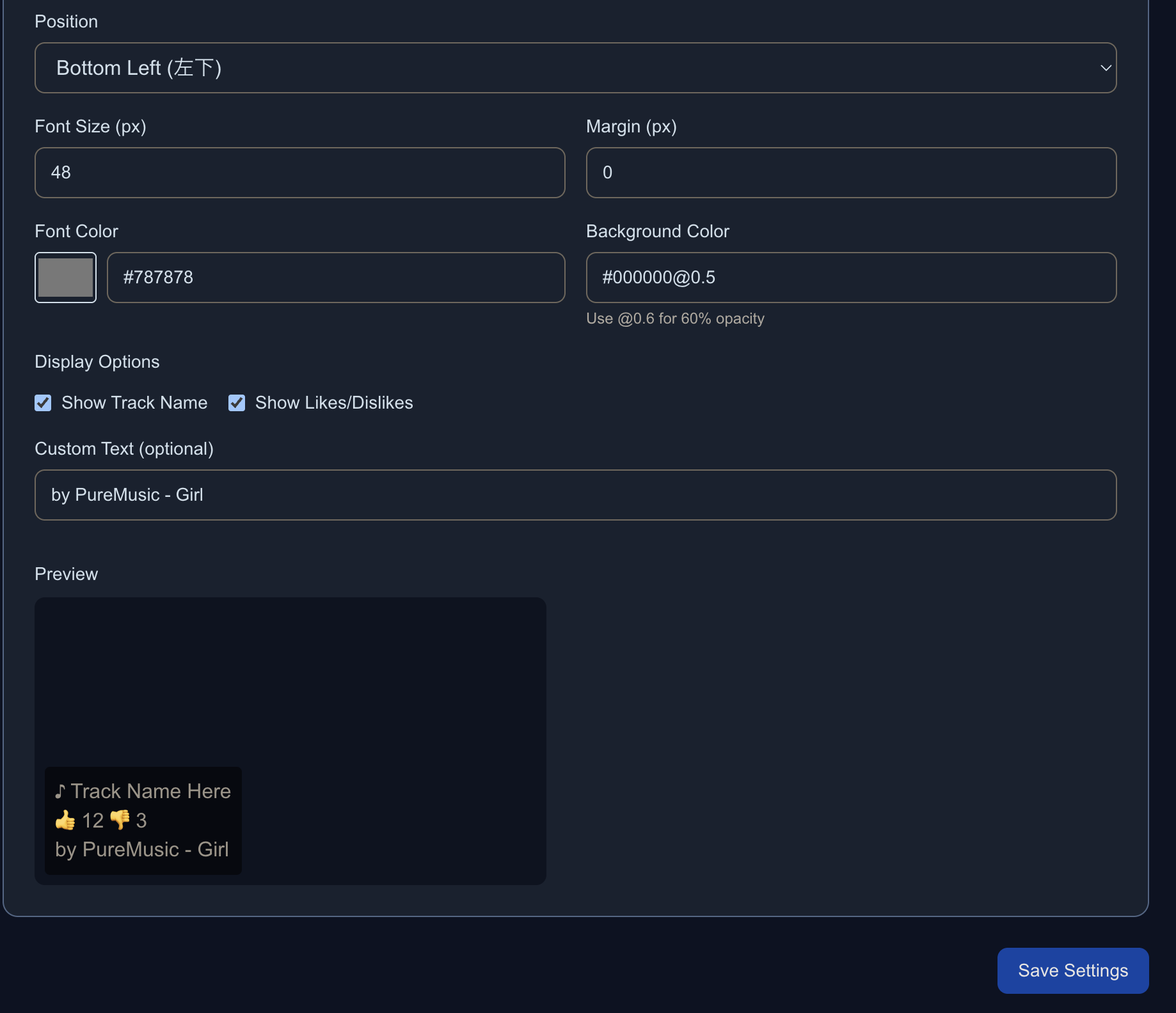Screen dimensions: 1176x1013
Task: Click the thumbs down emoji in preview
Action: [x=120, y=820]
